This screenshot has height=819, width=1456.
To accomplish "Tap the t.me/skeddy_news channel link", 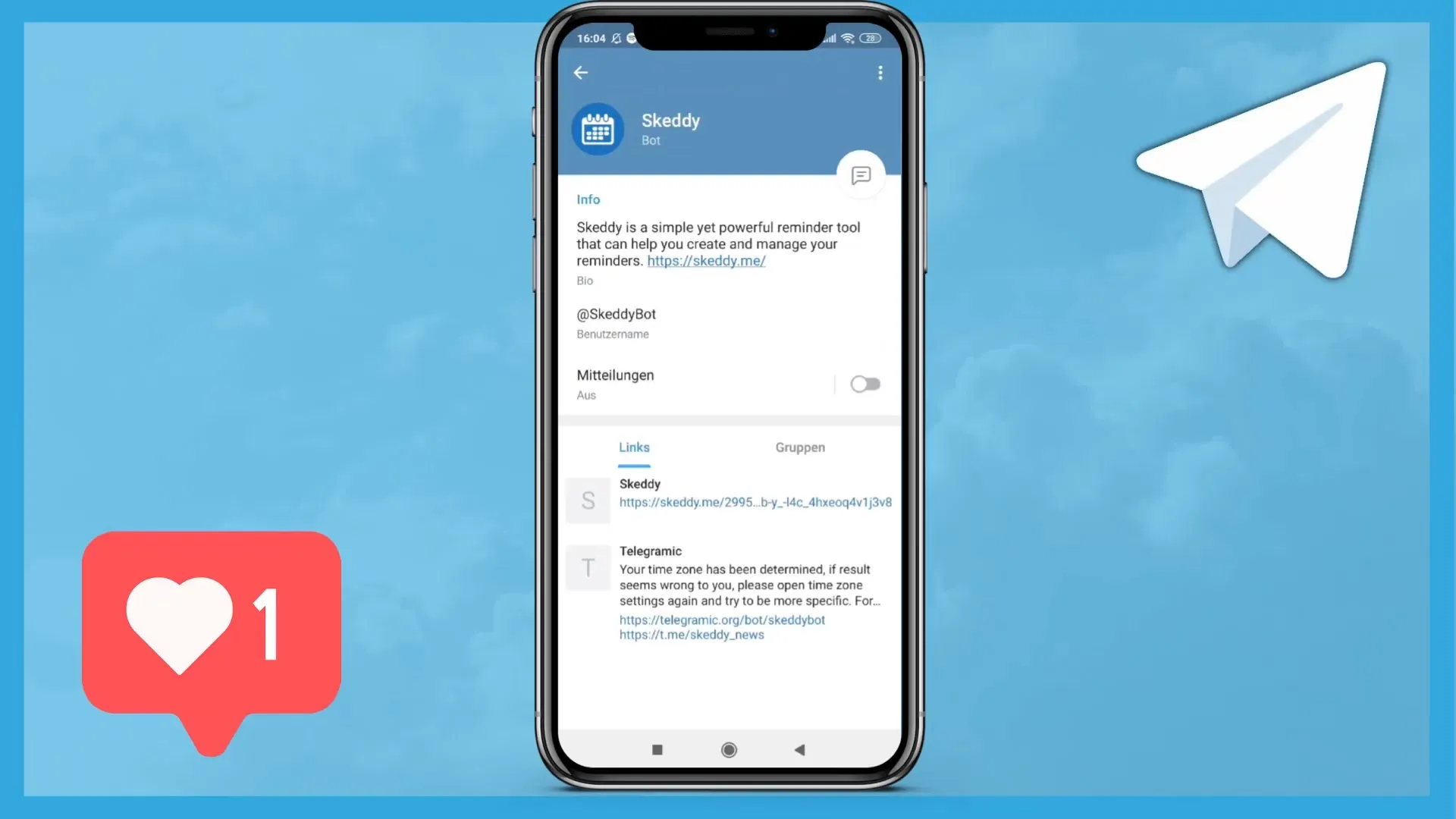I will [x=691, y=634].
